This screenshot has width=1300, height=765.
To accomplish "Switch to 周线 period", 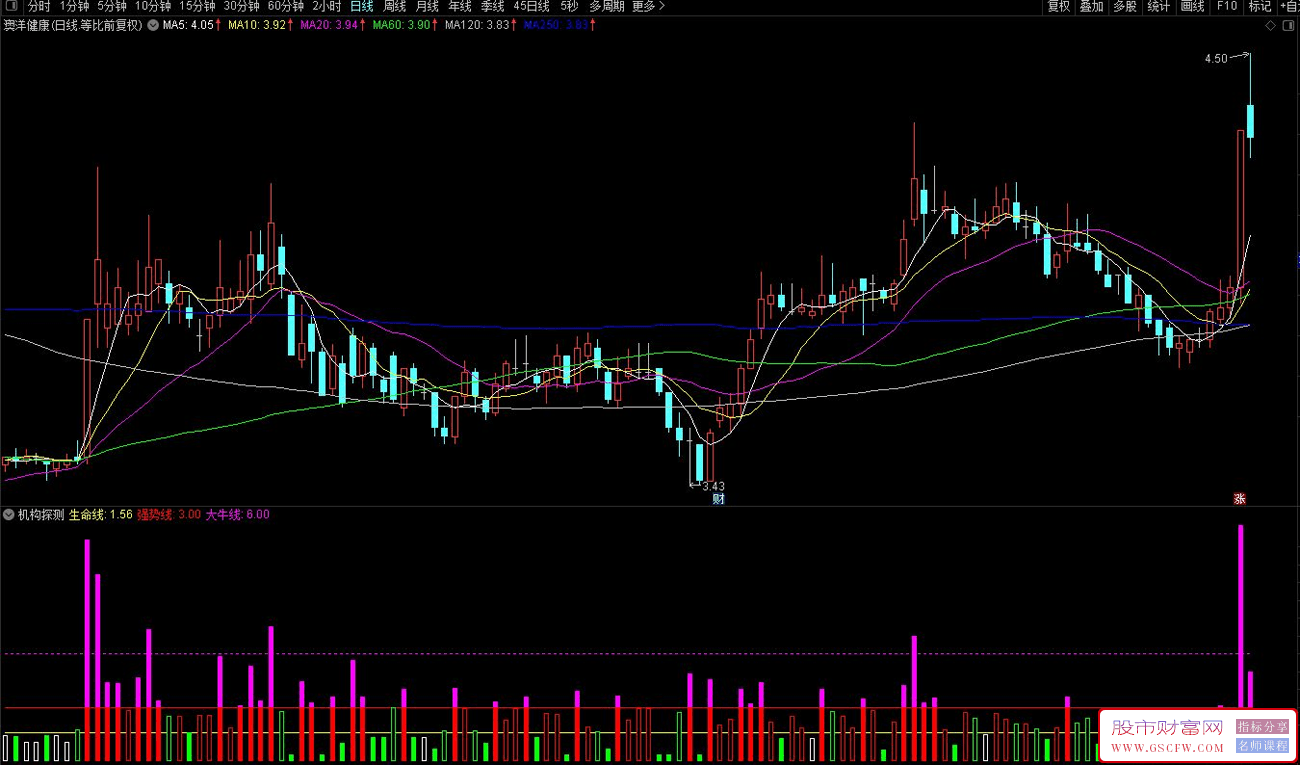I will pyautogui.click(x=395, y=6).
